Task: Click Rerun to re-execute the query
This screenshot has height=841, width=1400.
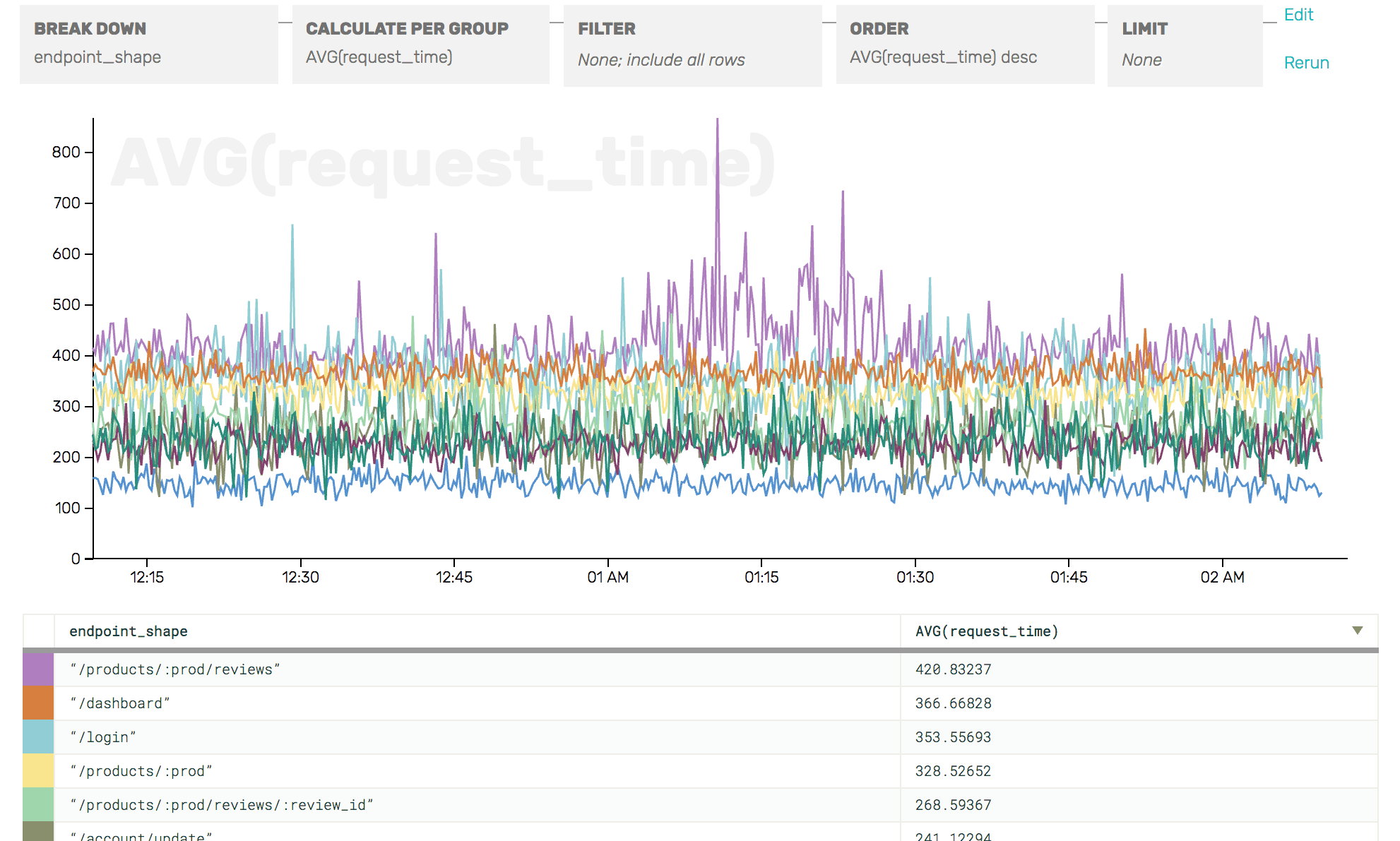Action: [1306, 62]
